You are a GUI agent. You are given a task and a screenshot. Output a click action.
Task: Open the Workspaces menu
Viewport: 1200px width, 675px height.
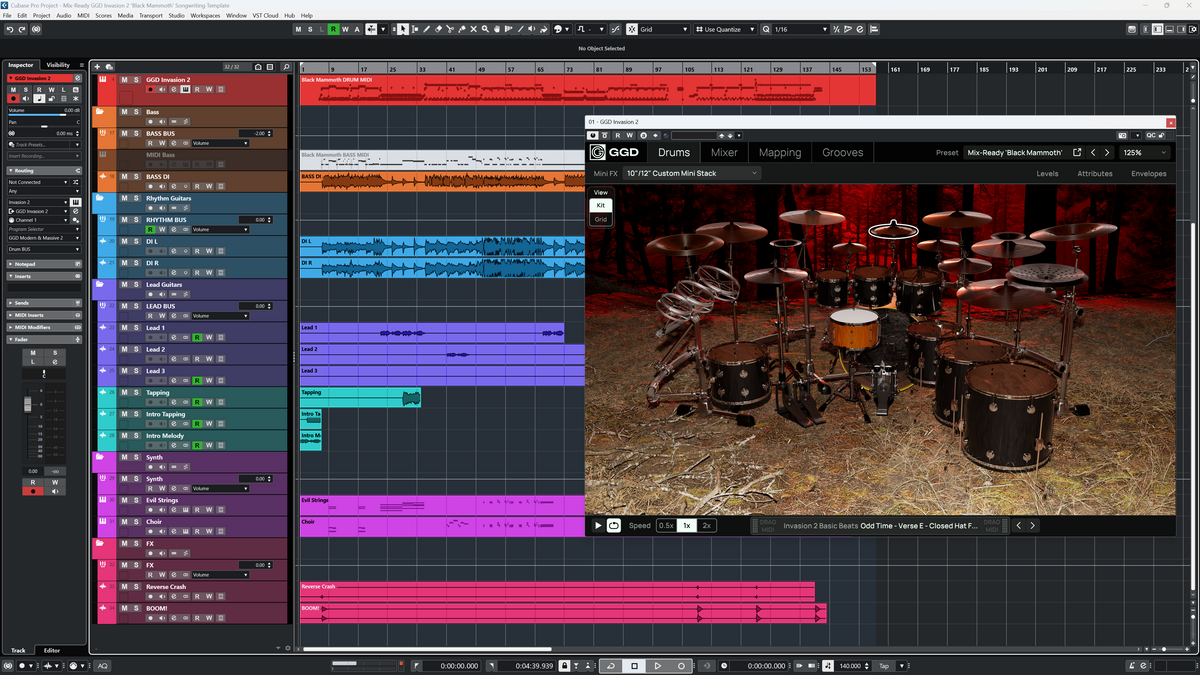[x=205, y=16]
